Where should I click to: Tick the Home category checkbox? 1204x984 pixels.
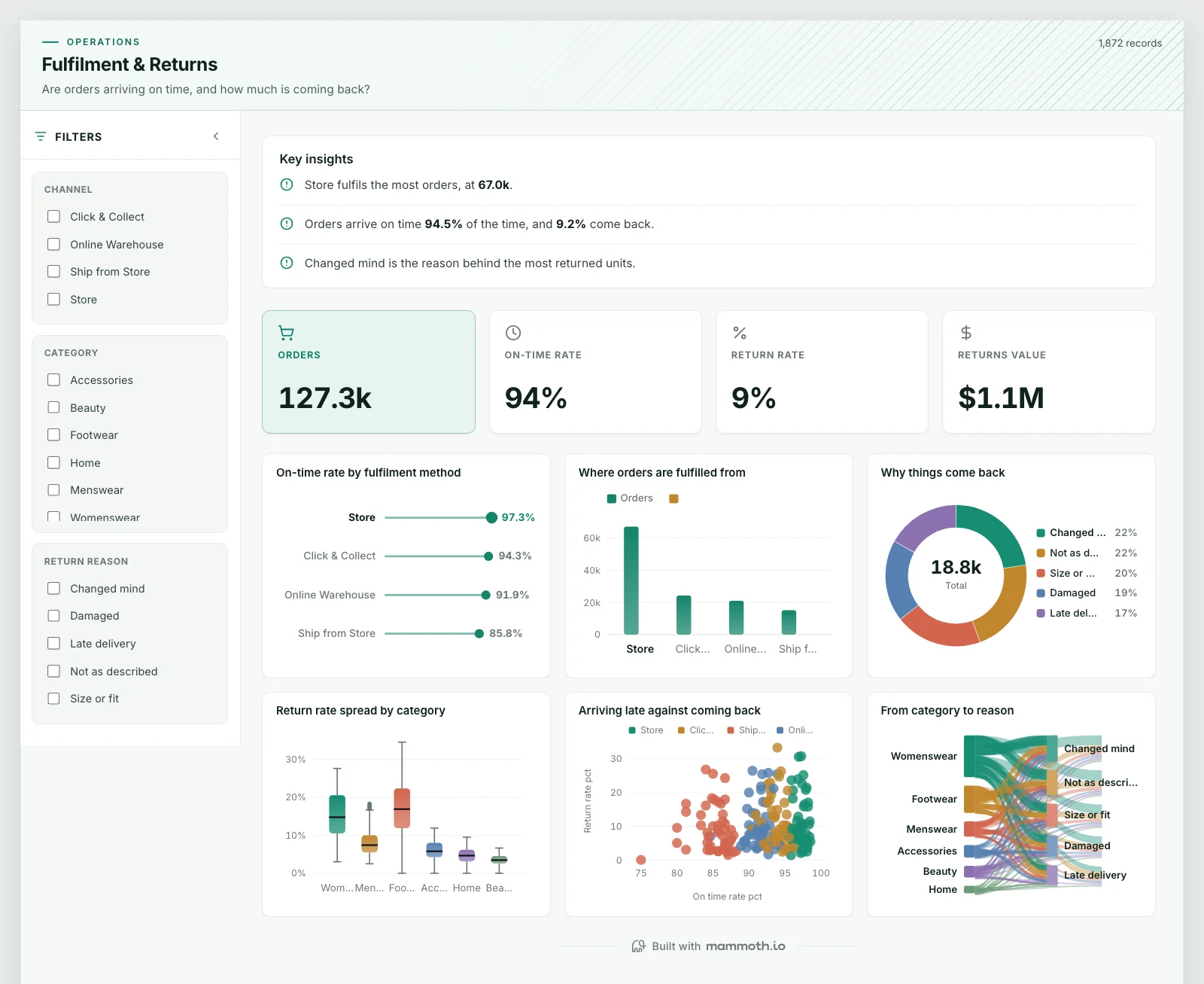click(x=53, y=463)
